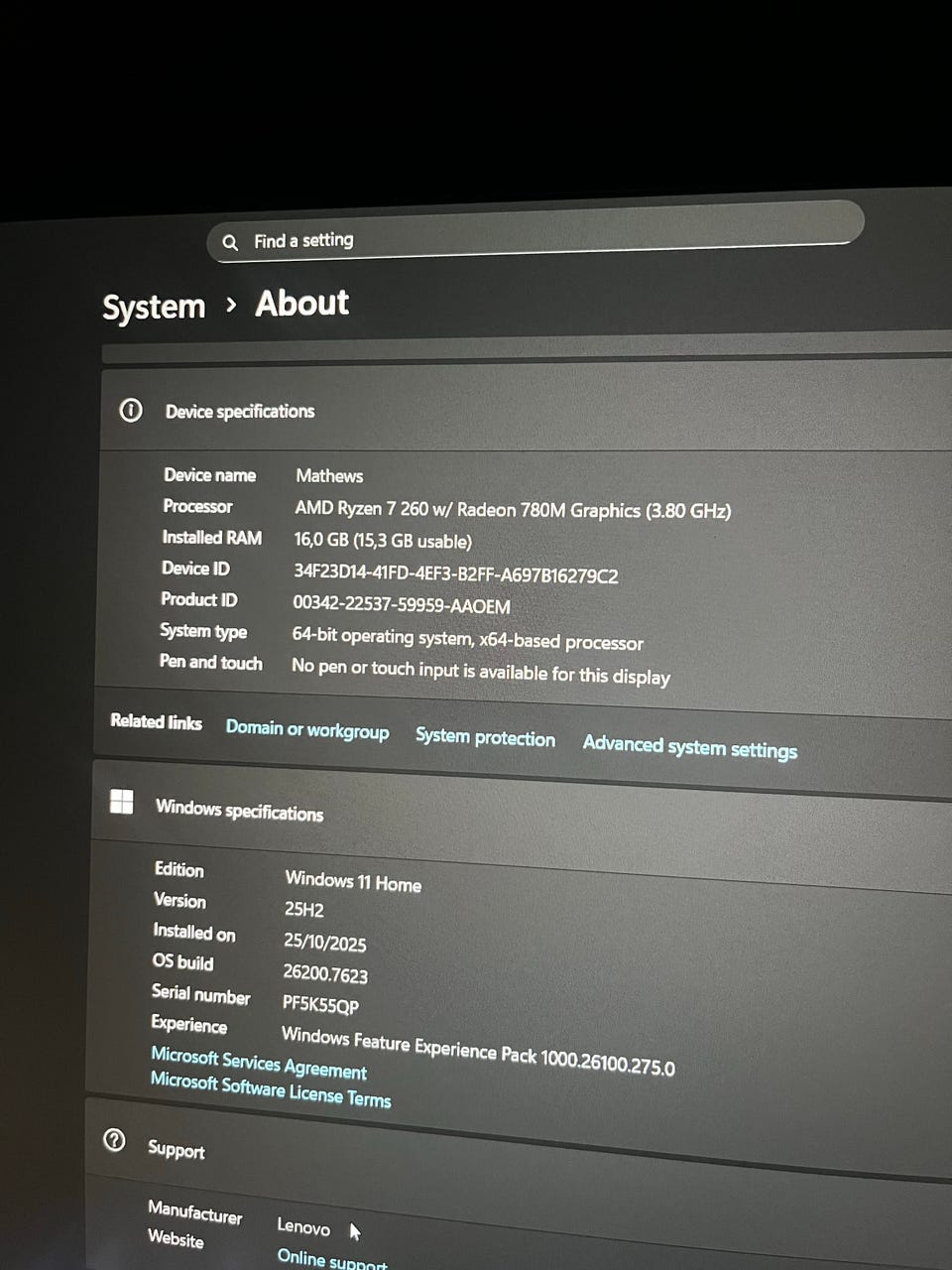
Task: Focus the Find a setting search box
Action: tap(535, 232)
